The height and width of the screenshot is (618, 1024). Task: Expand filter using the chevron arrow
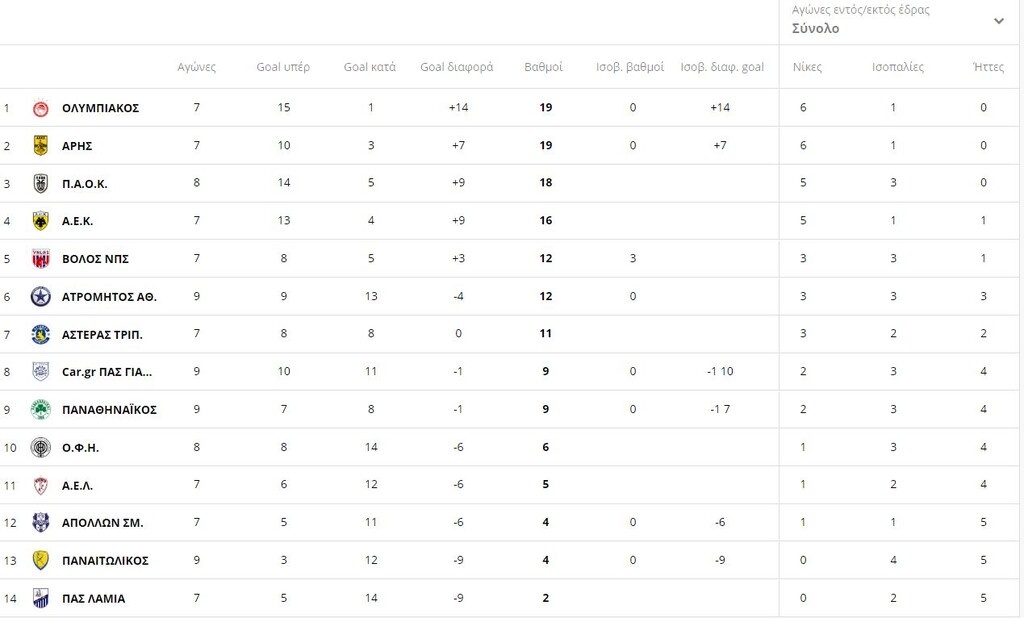[x=998, y=21]
